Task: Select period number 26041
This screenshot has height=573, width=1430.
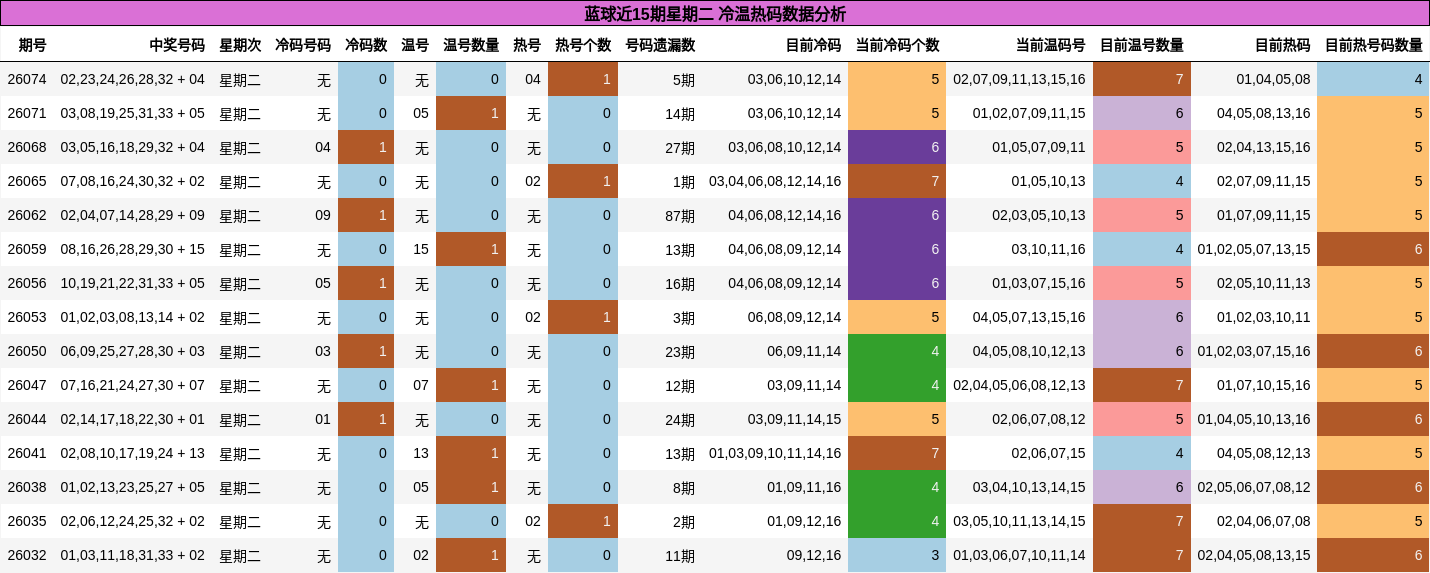Action: coord(27,453)
